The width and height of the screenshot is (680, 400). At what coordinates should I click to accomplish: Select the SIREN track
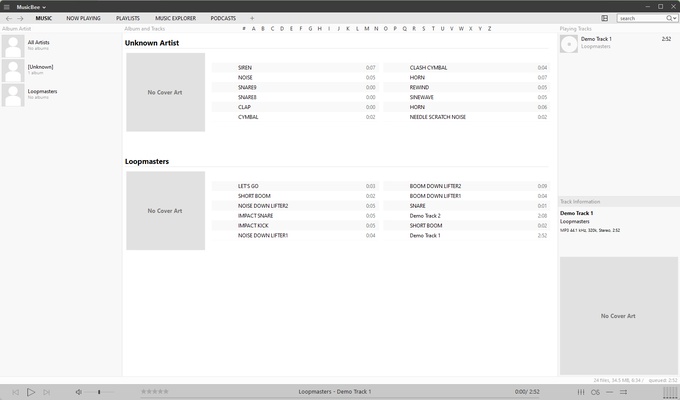click(x=295, y=68)
